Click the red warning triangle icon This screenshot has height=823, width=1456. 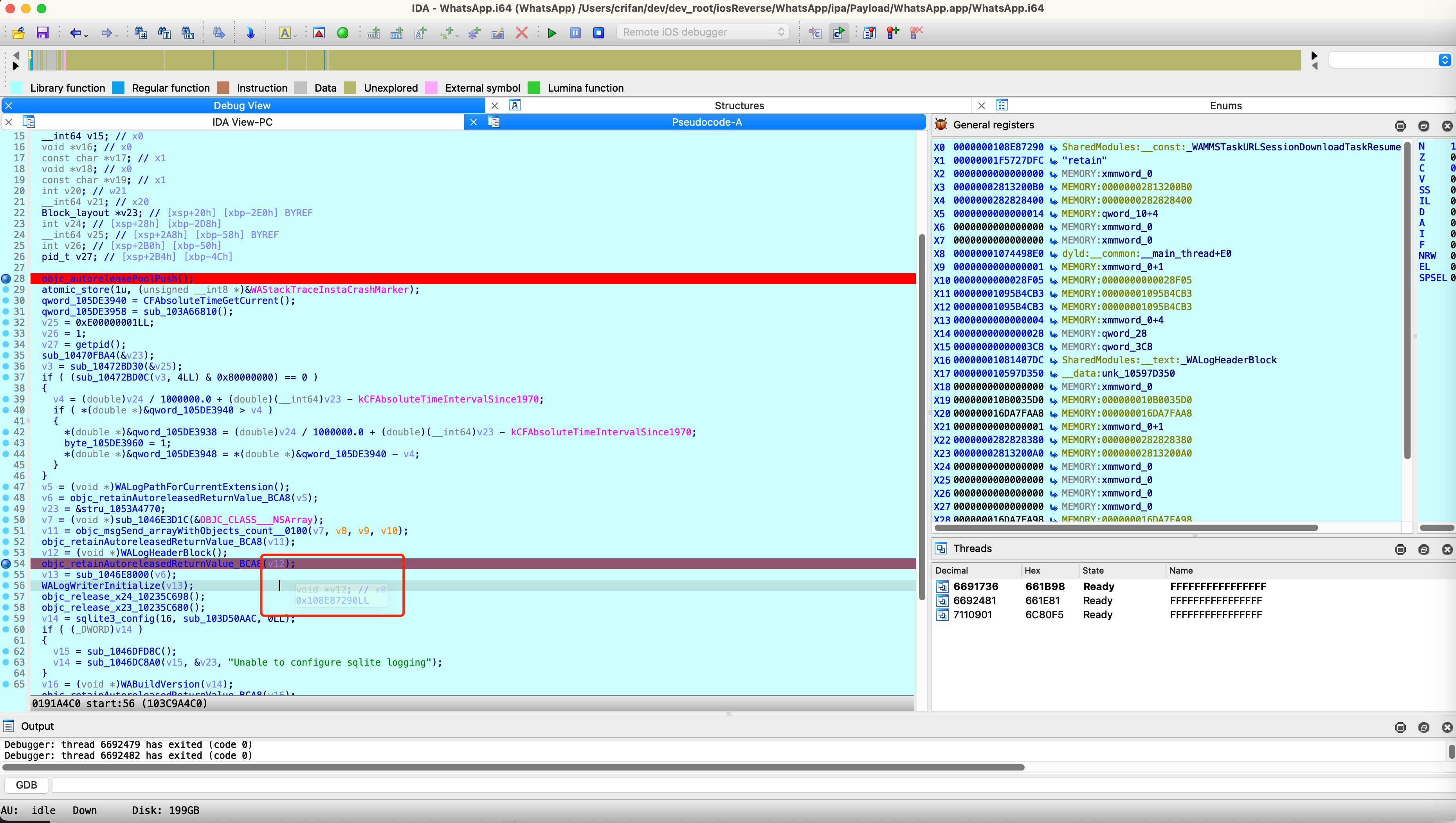(x=319, y=33)
